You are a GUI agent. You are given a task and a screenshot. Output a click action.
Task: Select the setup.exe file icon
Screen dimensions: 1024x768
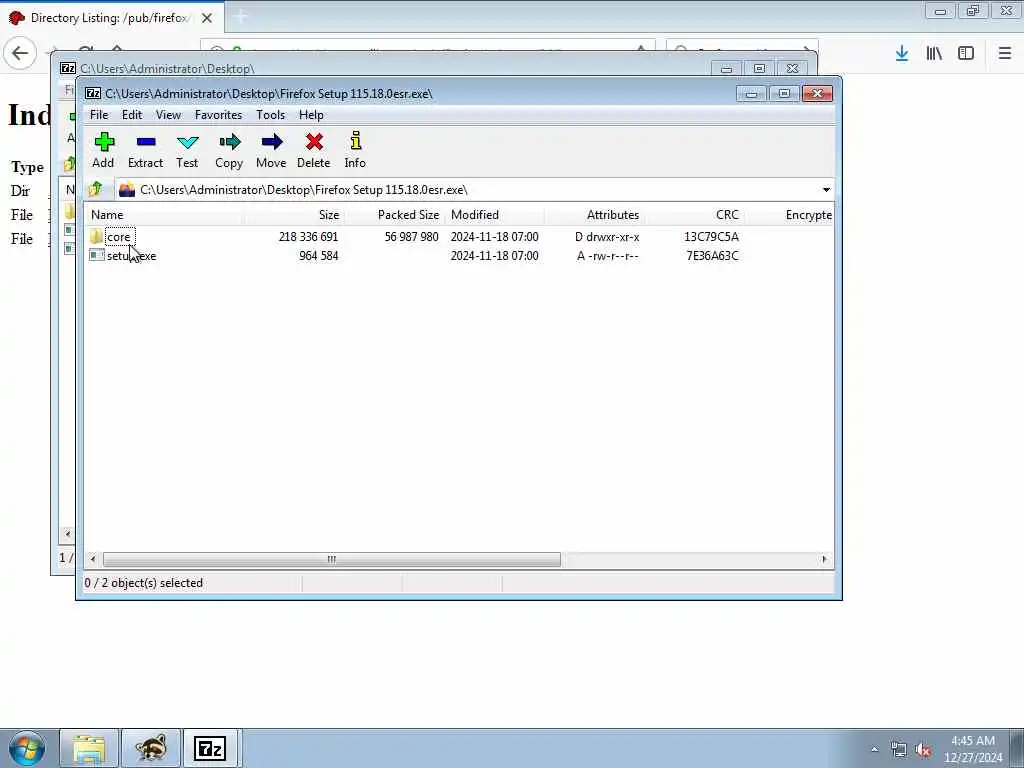96,255
